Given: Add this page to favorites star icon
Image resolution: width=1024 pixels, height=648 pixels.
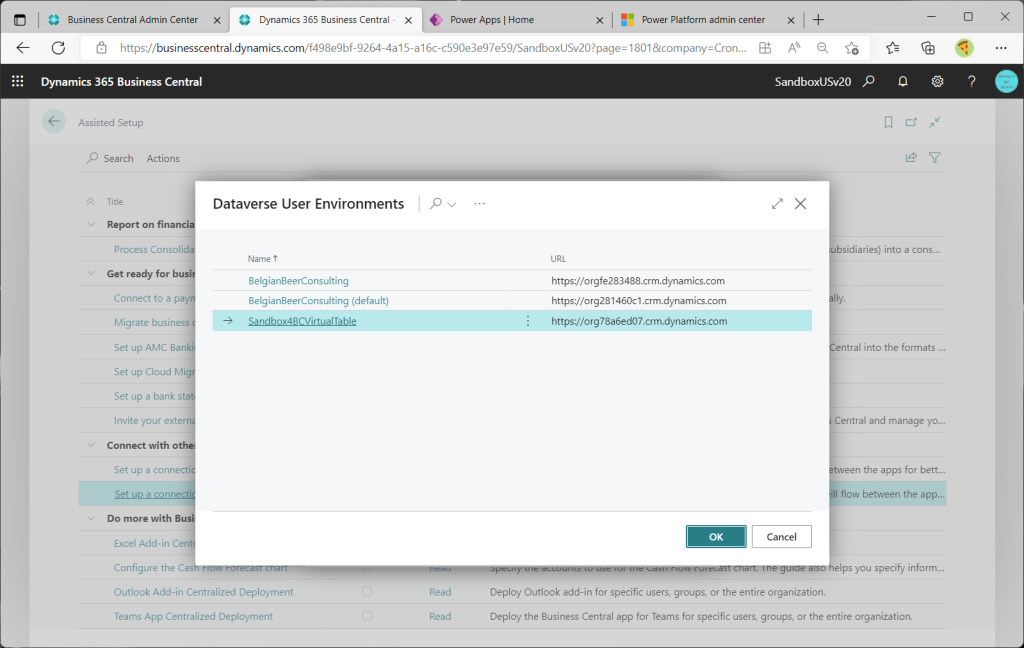Looking at the screenshot, I should (x=852, y=48).
